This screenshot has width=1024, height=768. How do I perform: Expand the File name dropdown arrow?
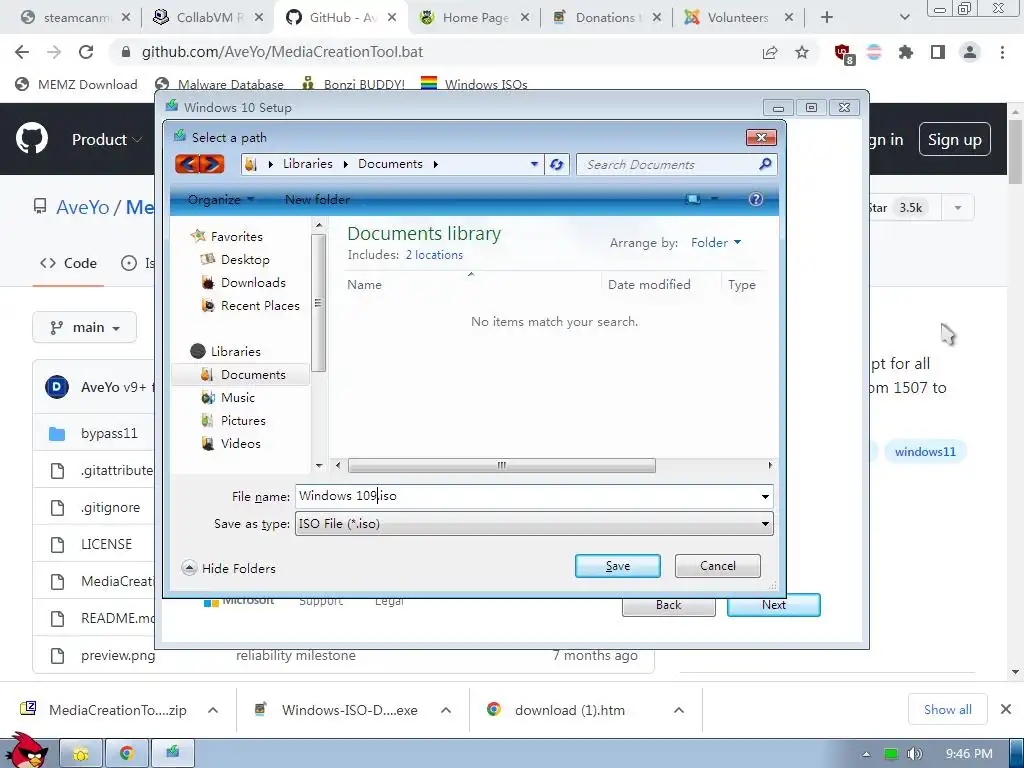pos(765,497)
